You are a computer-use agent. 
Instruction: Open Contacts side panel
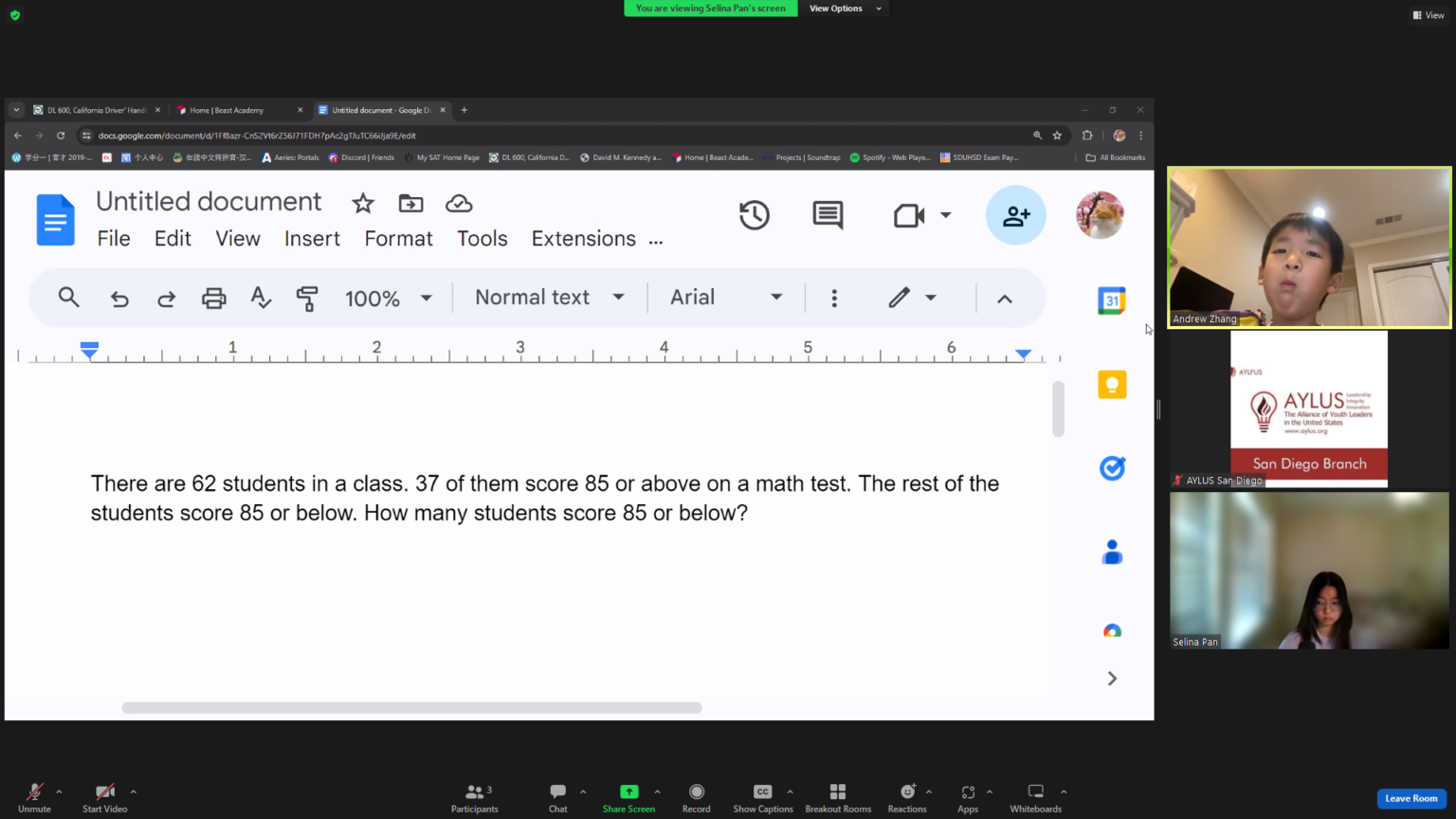[1112, 552]
